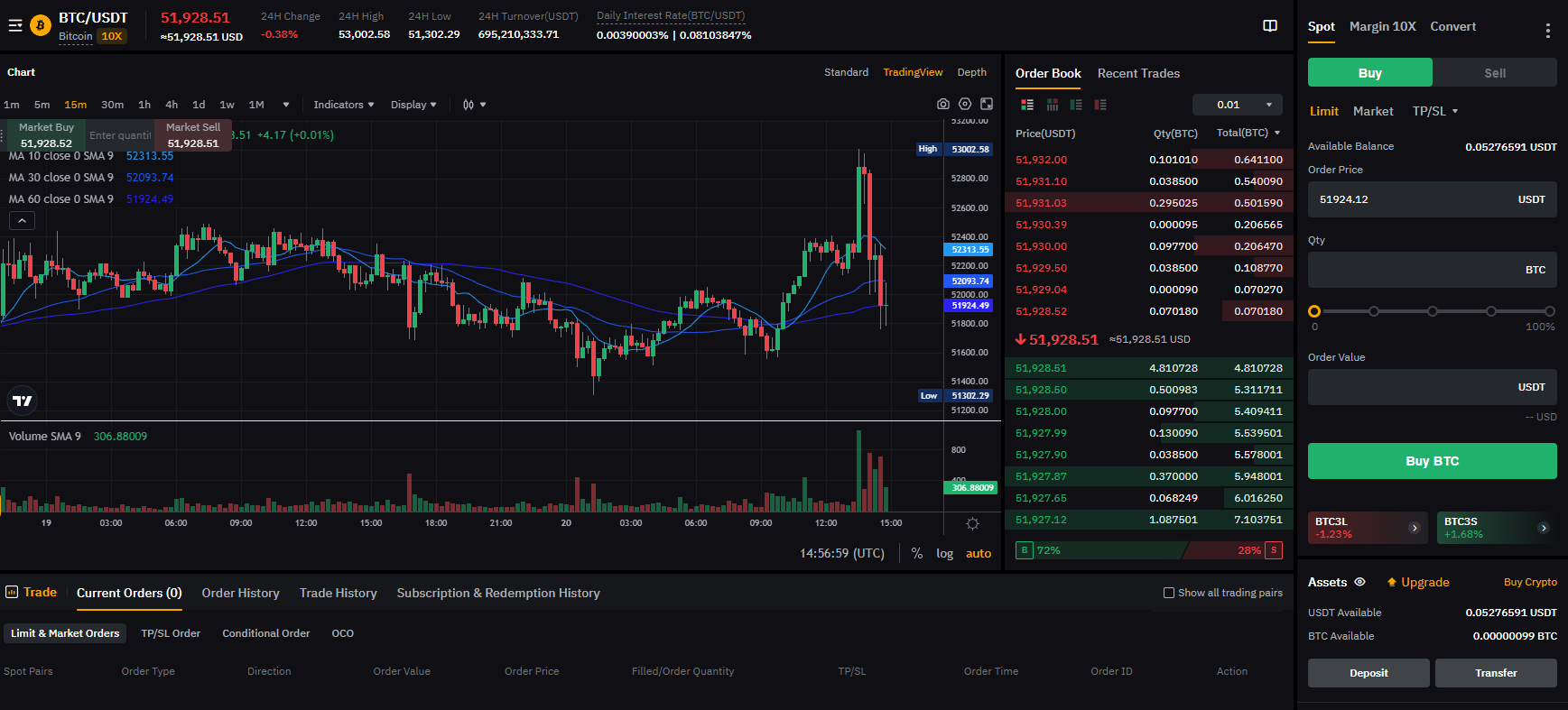Click the Market Buy quick button
The height and width of the screenshot is (710, 1568).
point(46,135)
